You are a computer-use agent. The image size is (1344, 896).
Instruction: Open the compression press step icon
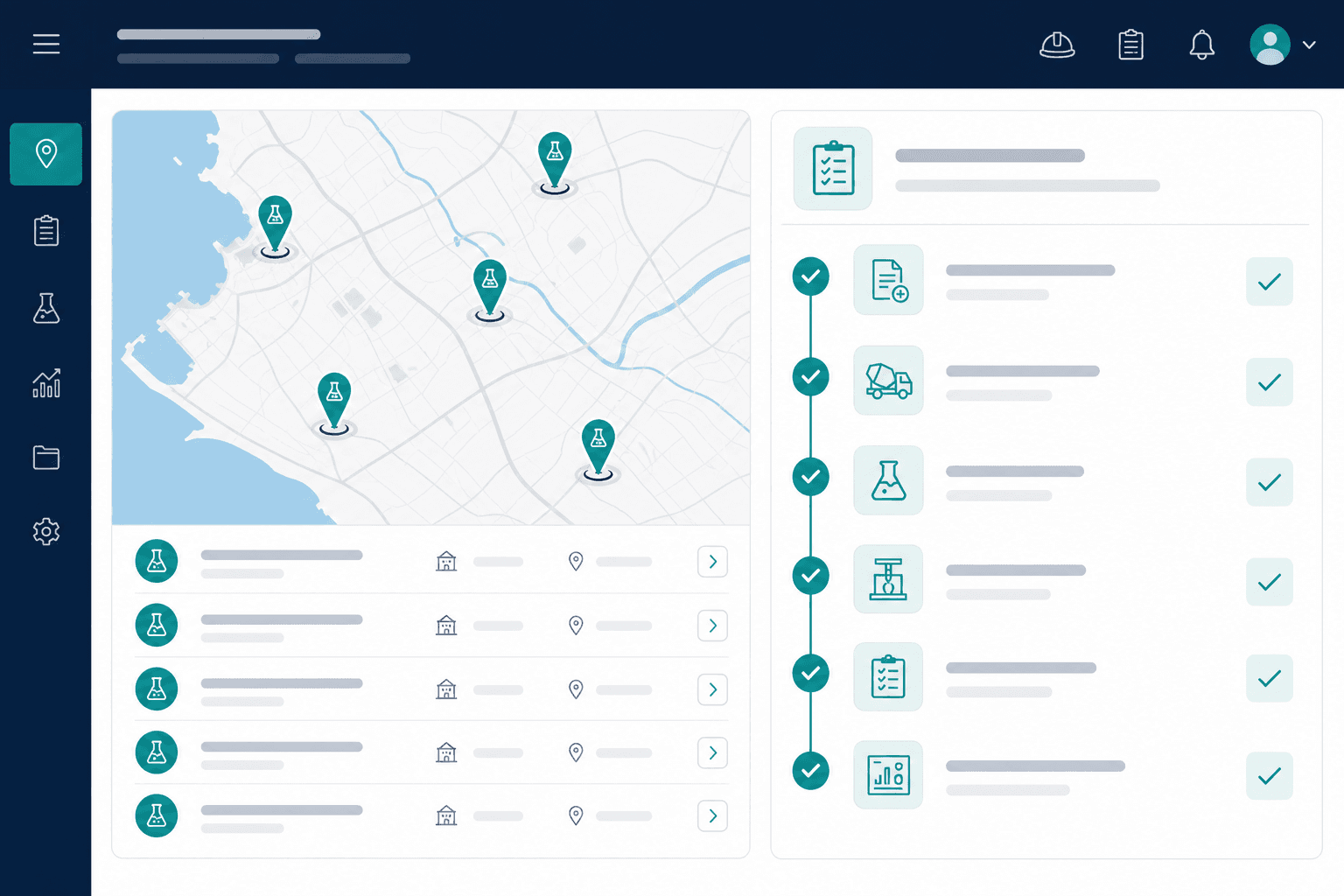pyautogui.click(x=888, y=578)
